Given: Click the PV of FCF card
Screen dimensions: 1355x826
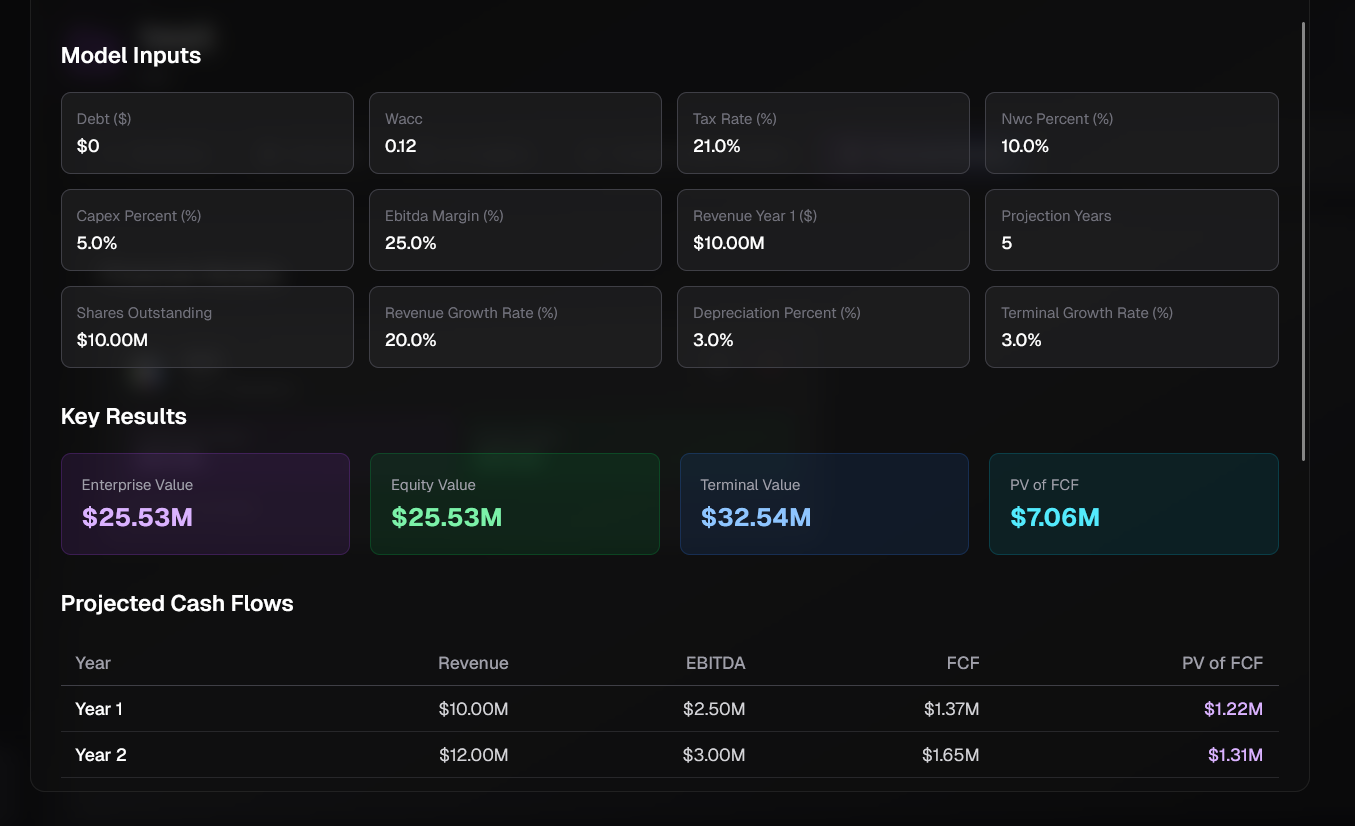Looking at the screenshot, I should 1133,503.
